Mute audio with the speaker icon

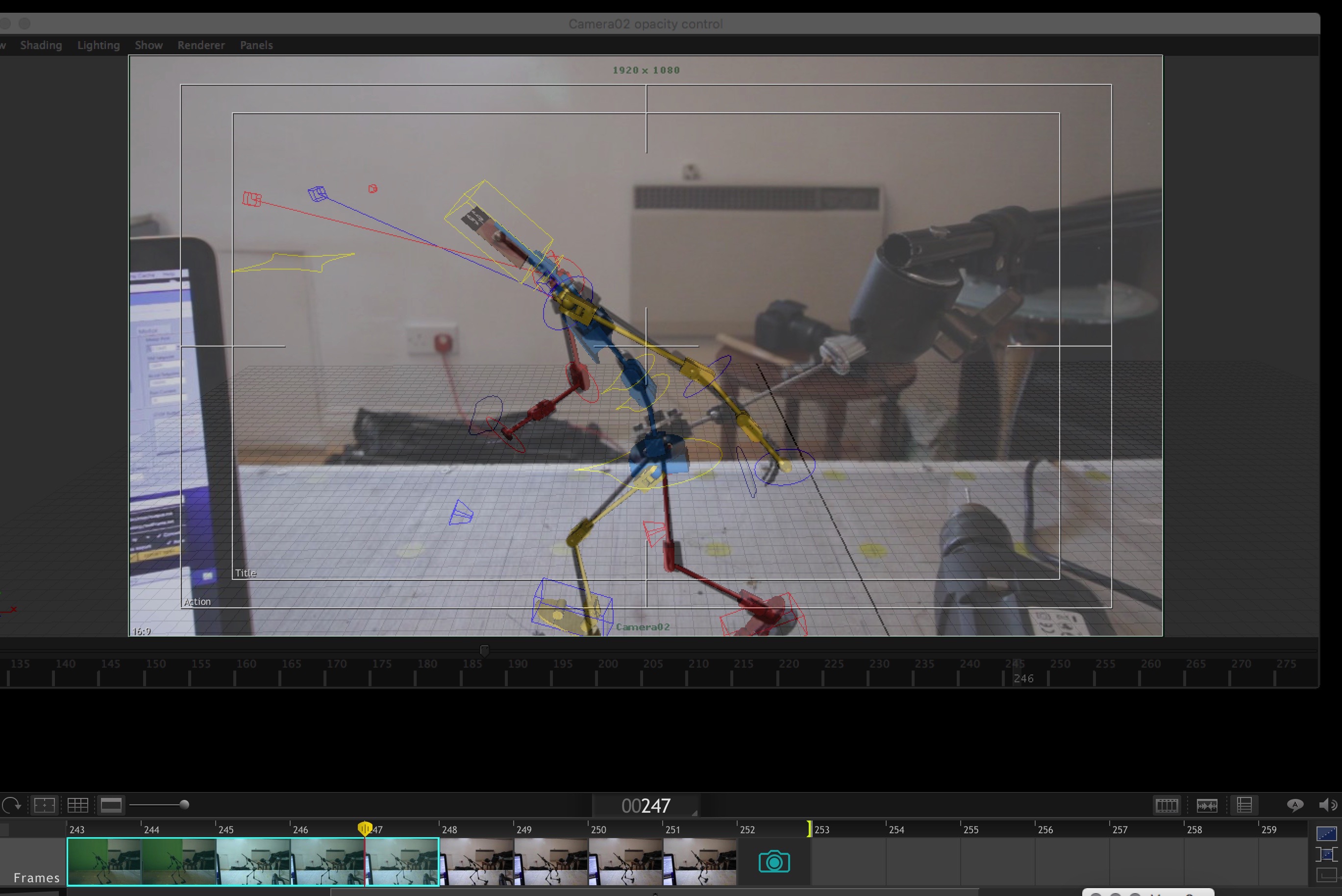(1327, 805)
